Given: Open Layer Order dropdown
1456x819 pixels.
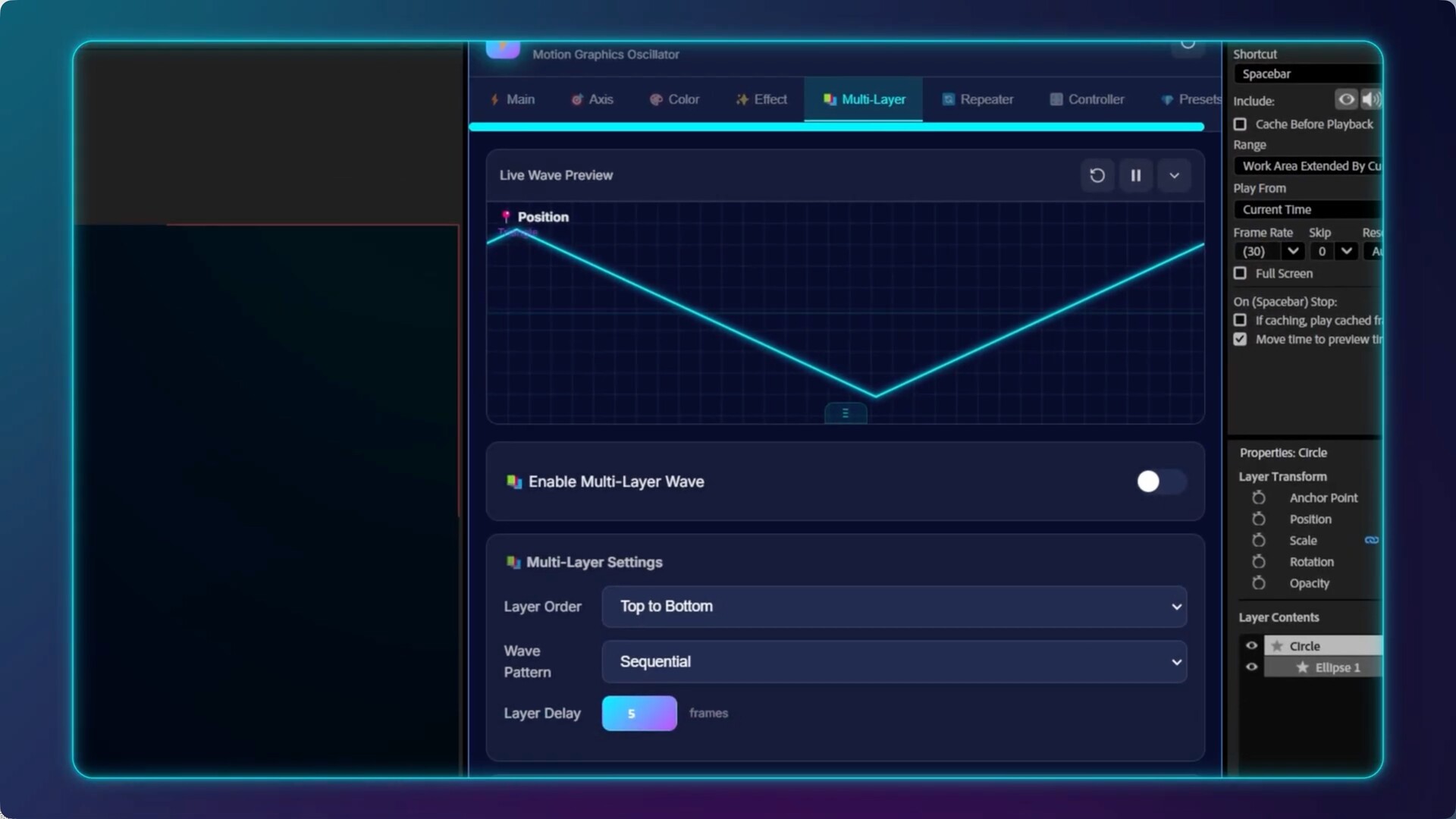Looking at the screenshot, I should coord(893,607).
